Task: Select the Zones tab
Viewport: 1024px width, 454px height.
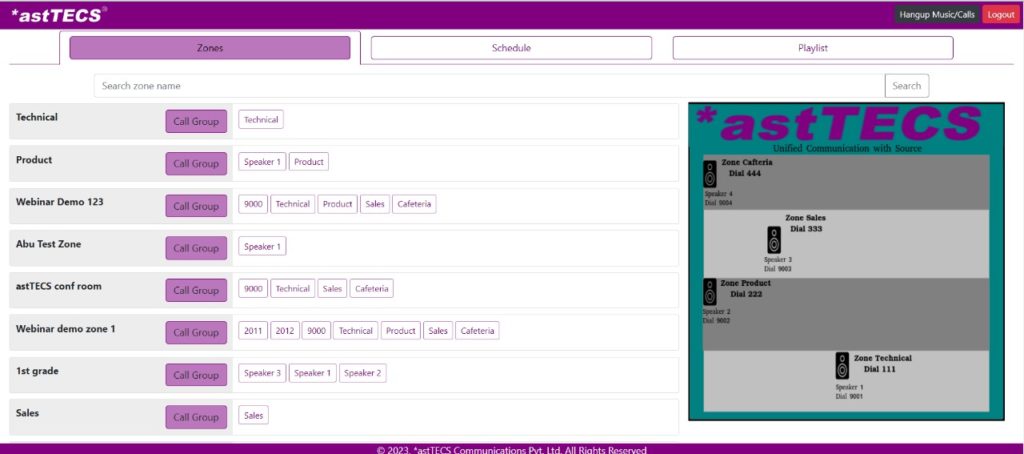Action: pyautogui.click(x=210, y=48)
